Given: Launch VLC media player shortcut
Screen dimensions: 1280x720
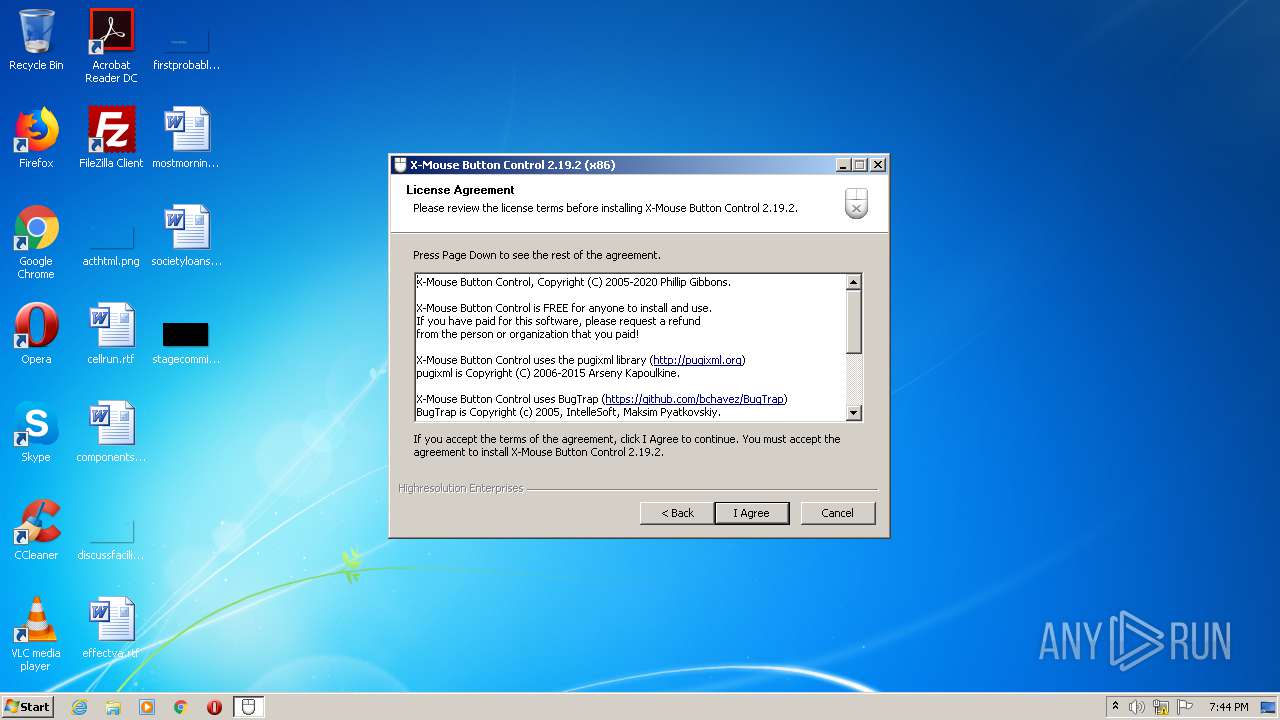Looking at the screenshot, I should (x=36, y=634).
